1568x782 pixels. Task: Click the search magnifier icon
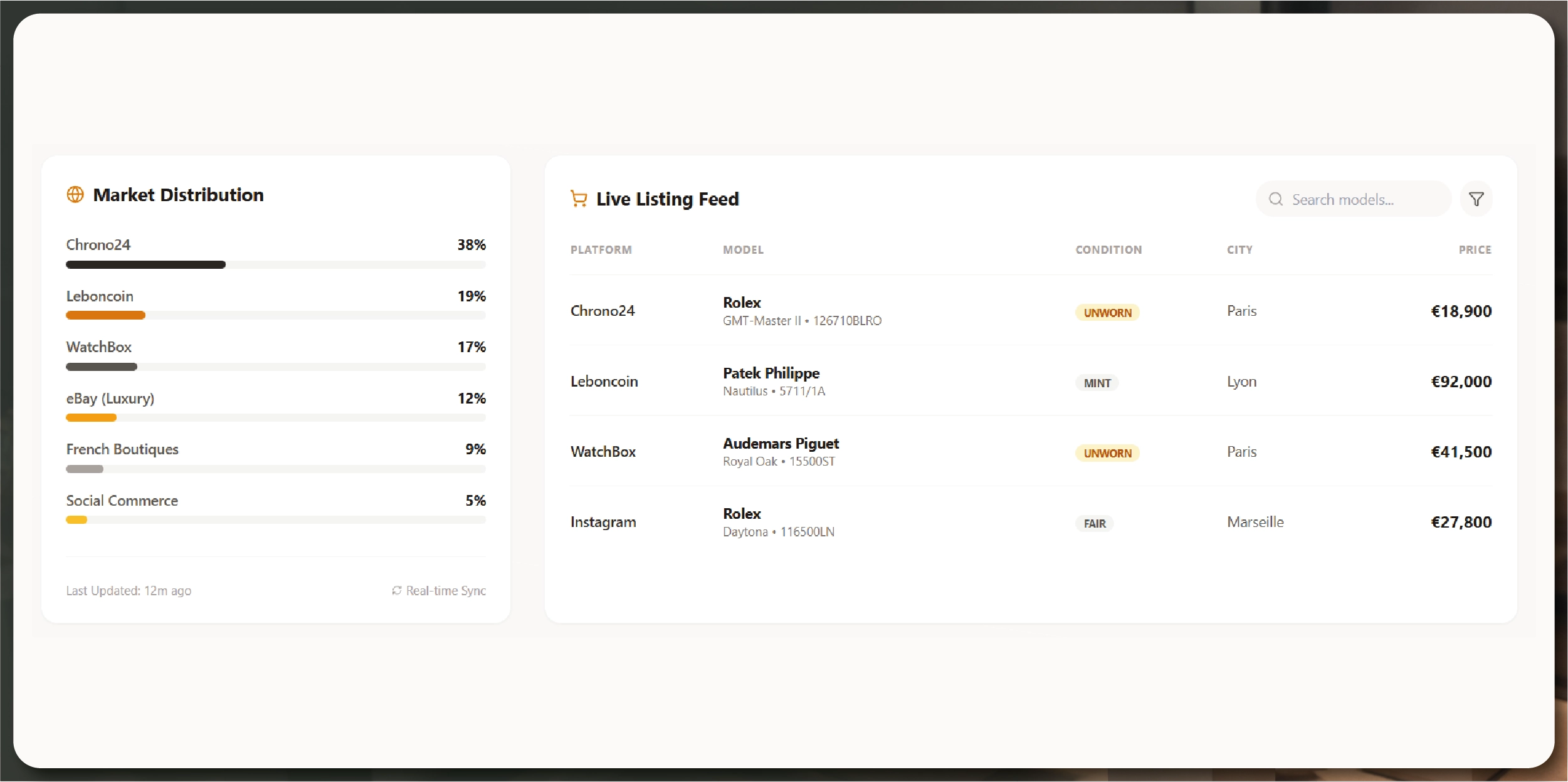pyautogui.click(x=1275, y=199)
